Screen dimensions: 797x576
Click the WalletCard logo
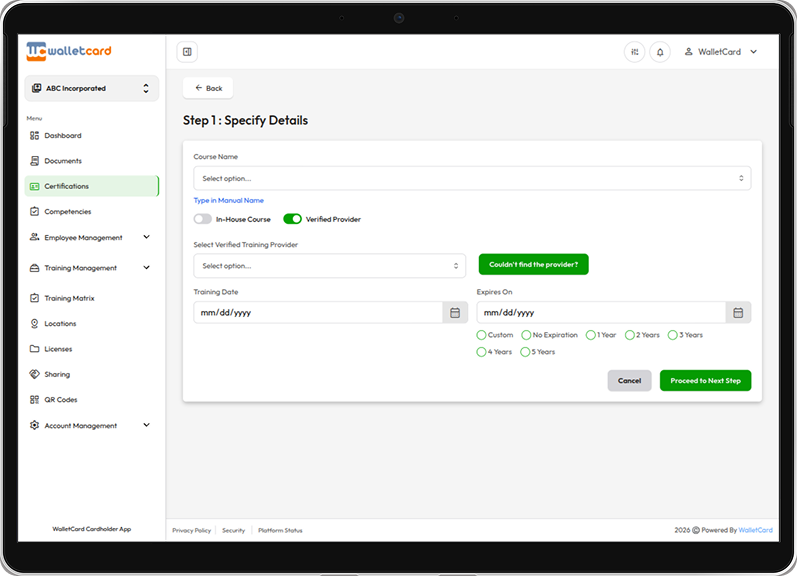point(69,51)
